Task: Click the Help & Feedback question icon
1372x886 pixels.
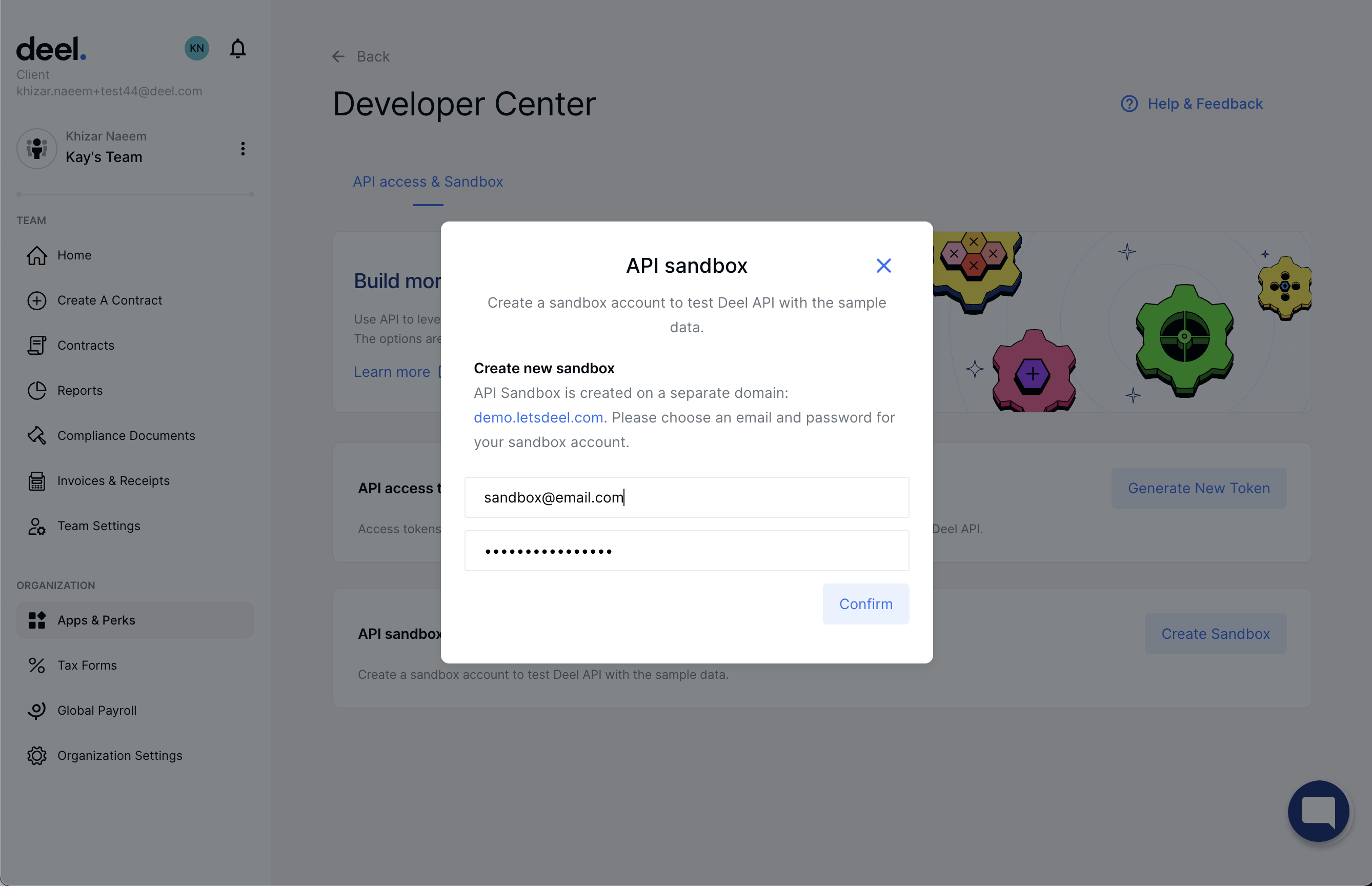Action: coord(1129,104)
